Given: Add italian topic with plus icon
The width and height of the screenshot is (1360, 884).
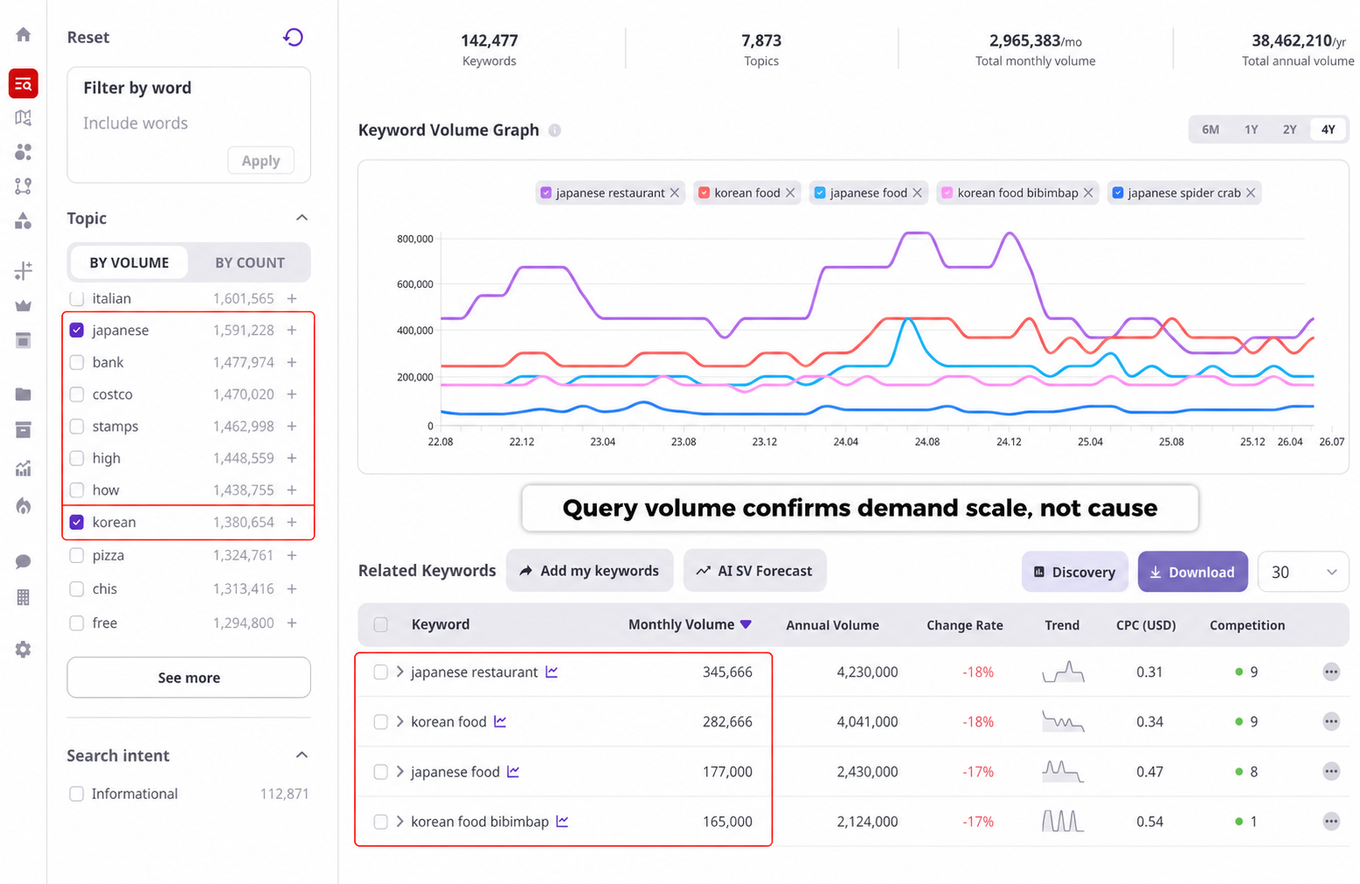Looking at the screenshot, I should point(292,299).
